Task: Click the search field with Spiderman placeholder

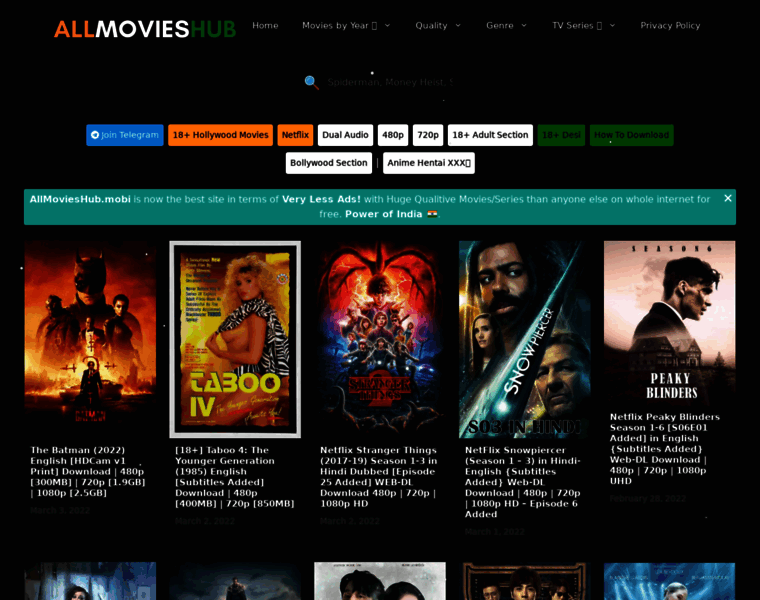Action: point(390,82)
